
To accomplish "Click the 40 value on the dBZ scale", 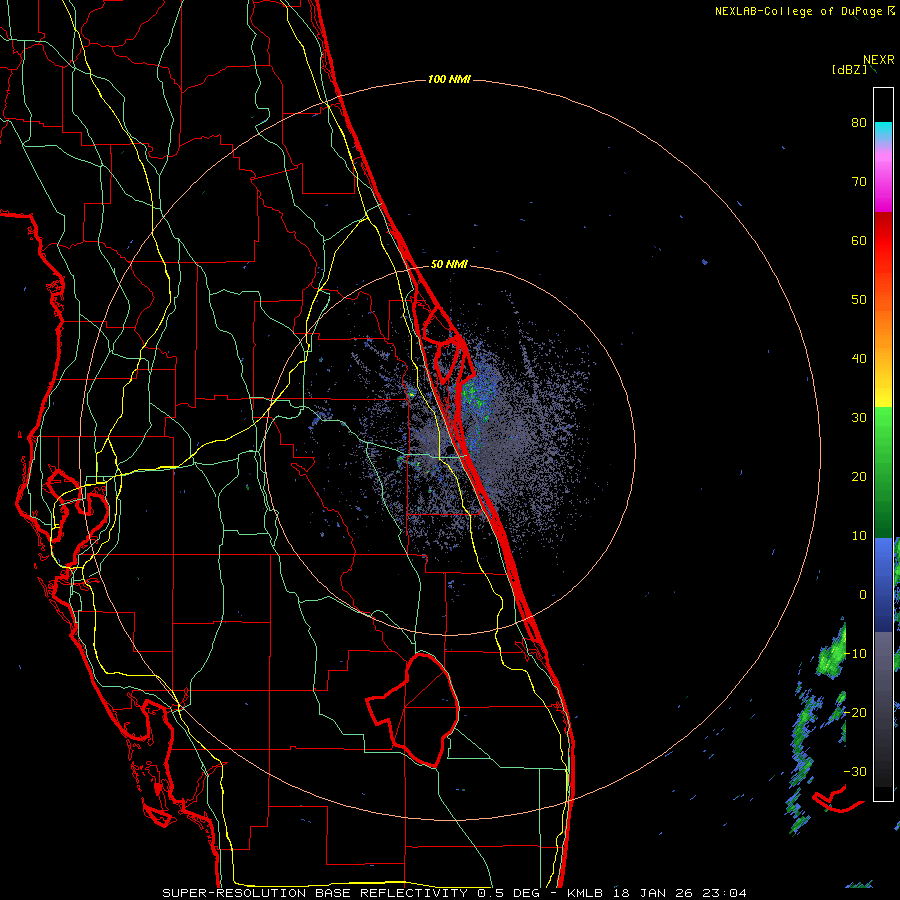I will (859, 359).
